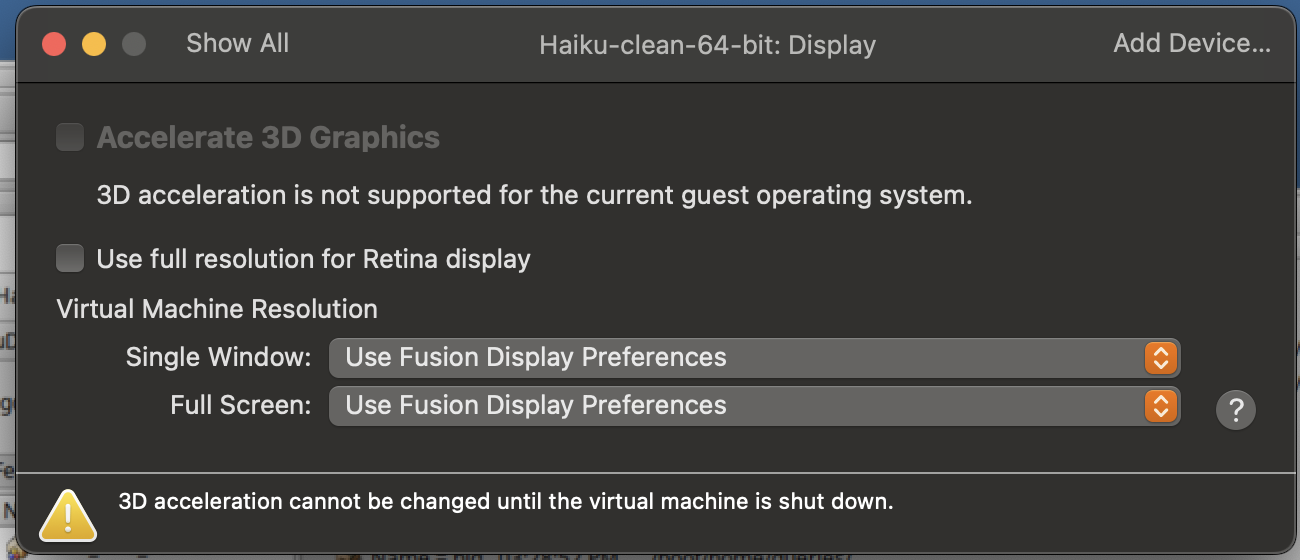Click the orange arrows on Single Window popup
Image resolution: width=1300 pixels, height=560 pixels.
click(1160, 357)
